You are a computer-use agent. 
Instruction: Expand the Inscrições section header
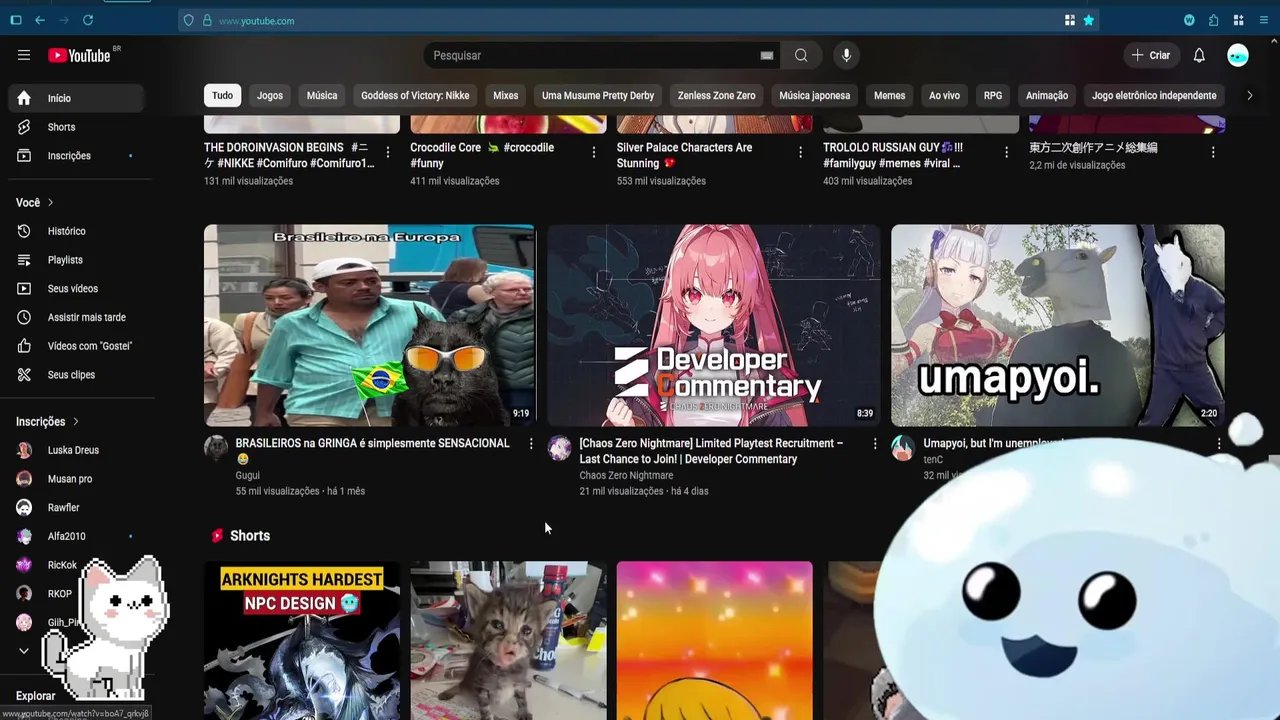(47, 422)
